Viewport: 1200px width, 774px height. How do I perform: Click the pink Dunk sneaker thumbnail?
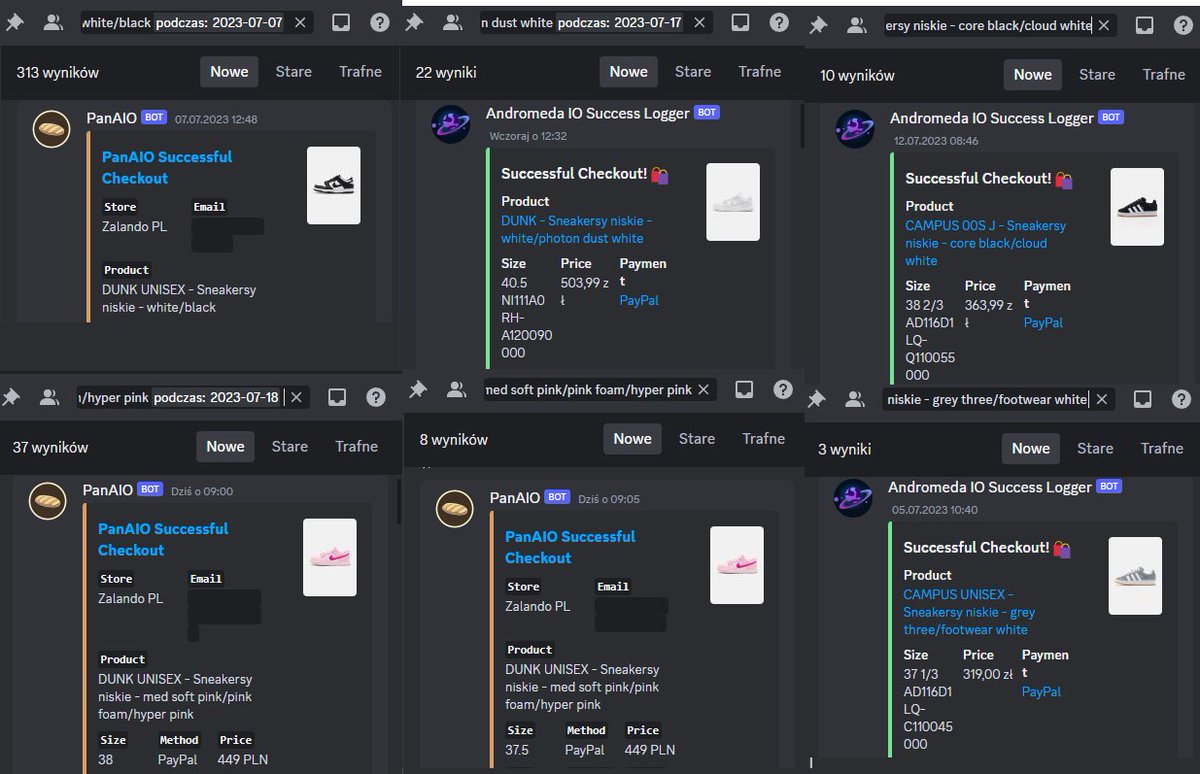[x=330, y=556]
